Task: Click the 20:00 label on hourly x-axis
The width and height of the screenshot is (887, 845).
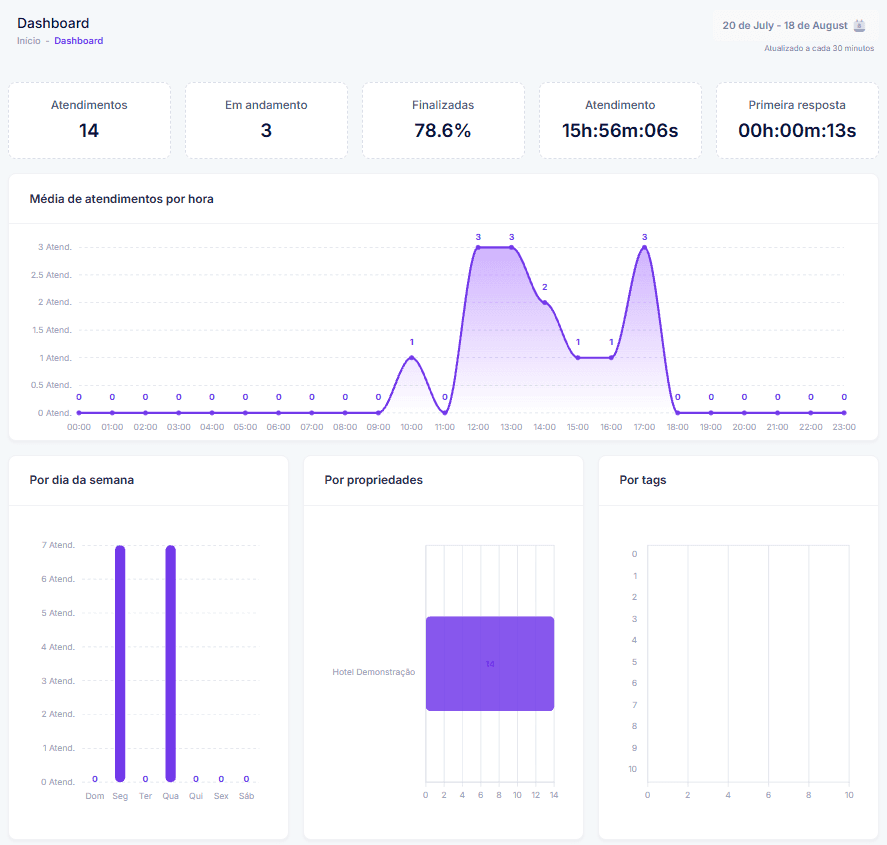Action: click(x=744, y=427)
